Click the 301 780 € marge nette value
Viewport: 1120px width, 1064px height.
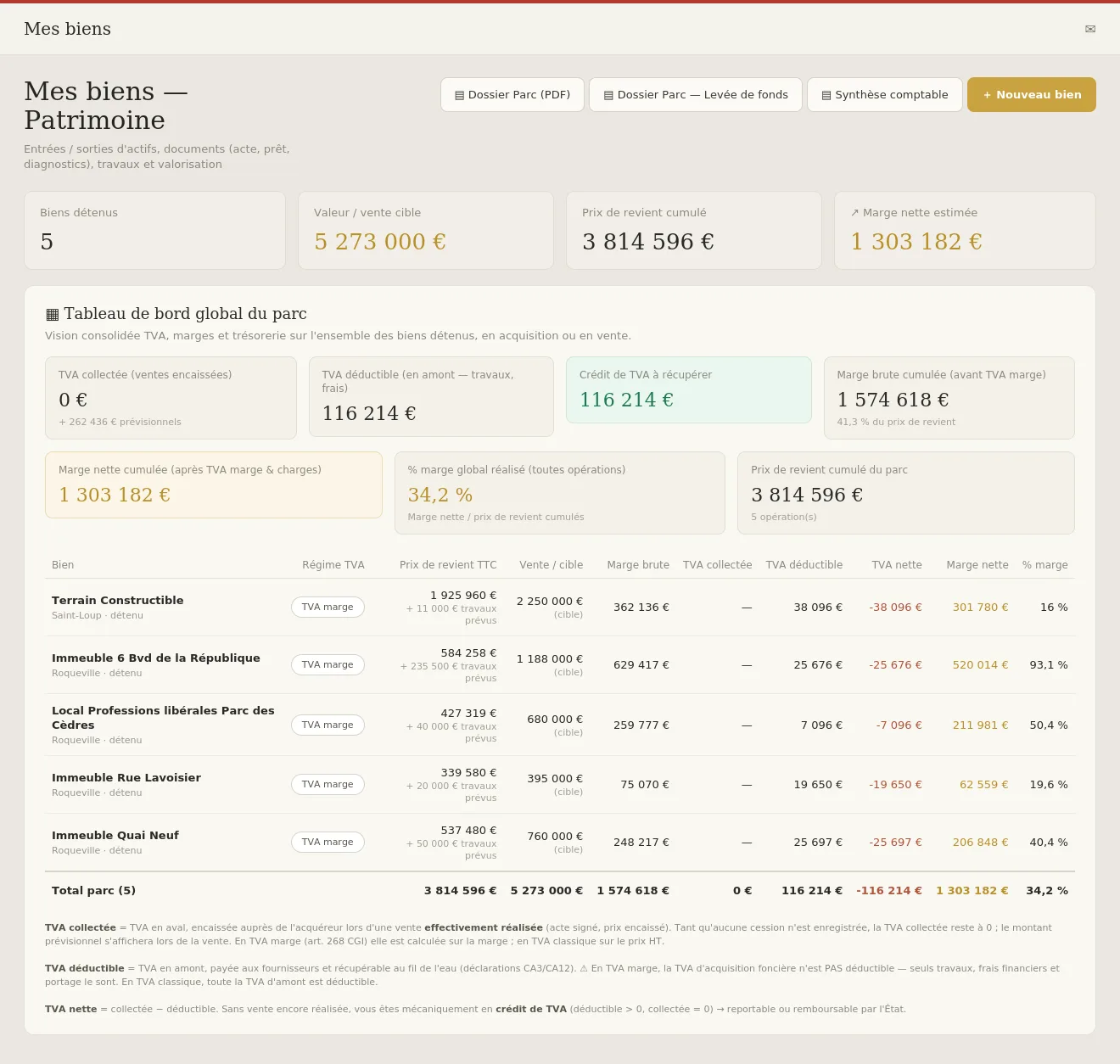pos(981,608)
